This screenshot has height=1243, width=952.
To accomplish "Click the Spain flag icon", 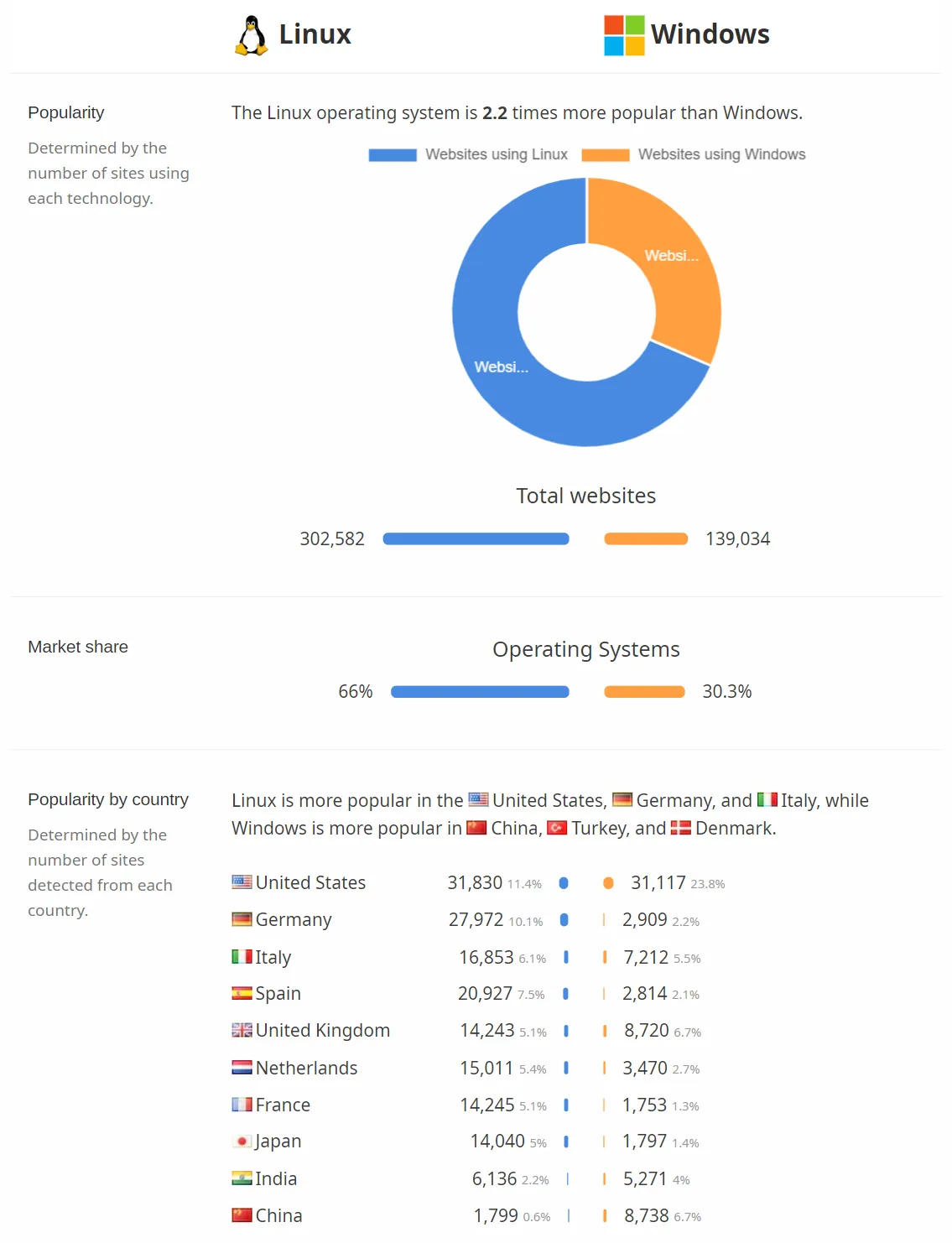I will pyautogui.click(x=242, y=993).
